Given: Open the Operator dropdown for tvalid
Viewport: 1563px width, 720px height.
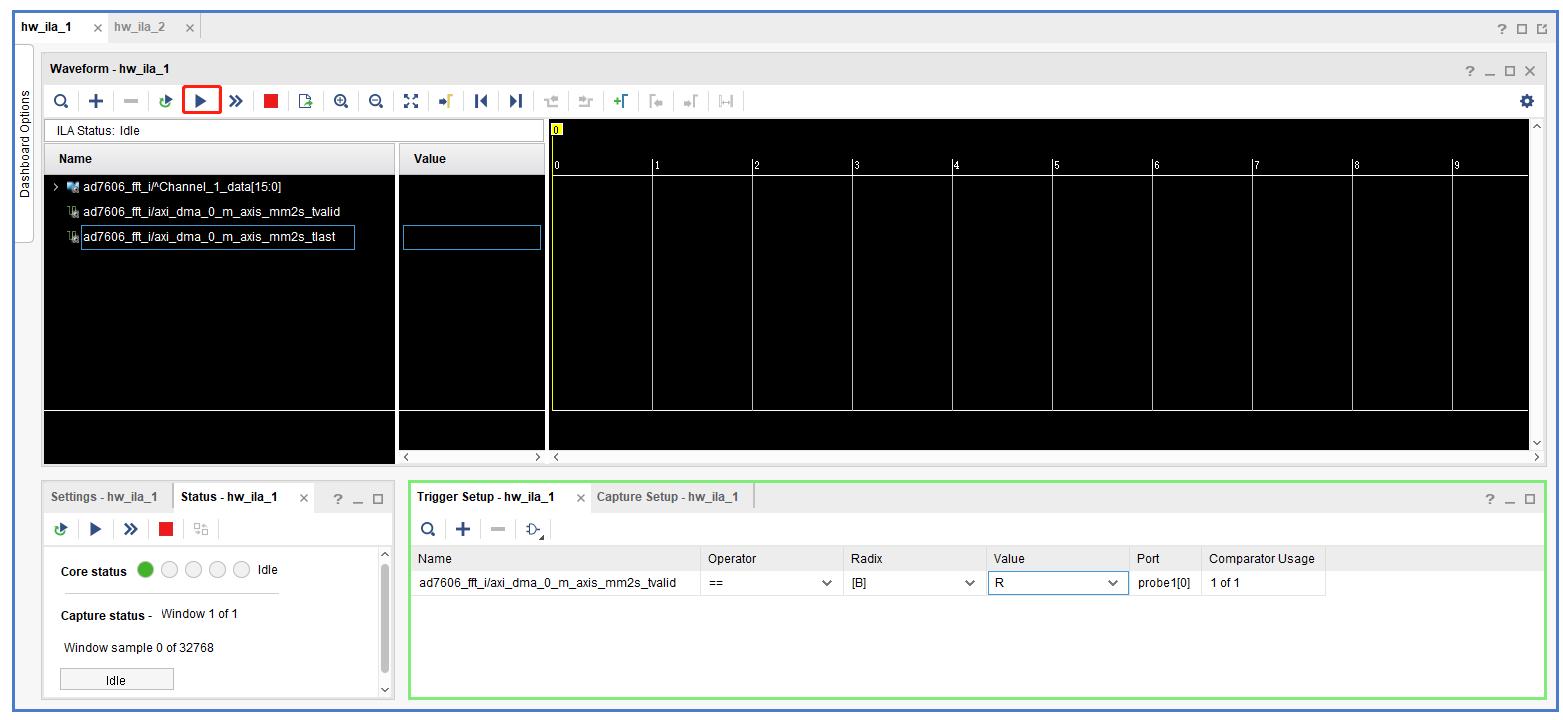Looking at the screenshot, I should tap(826, 583).
